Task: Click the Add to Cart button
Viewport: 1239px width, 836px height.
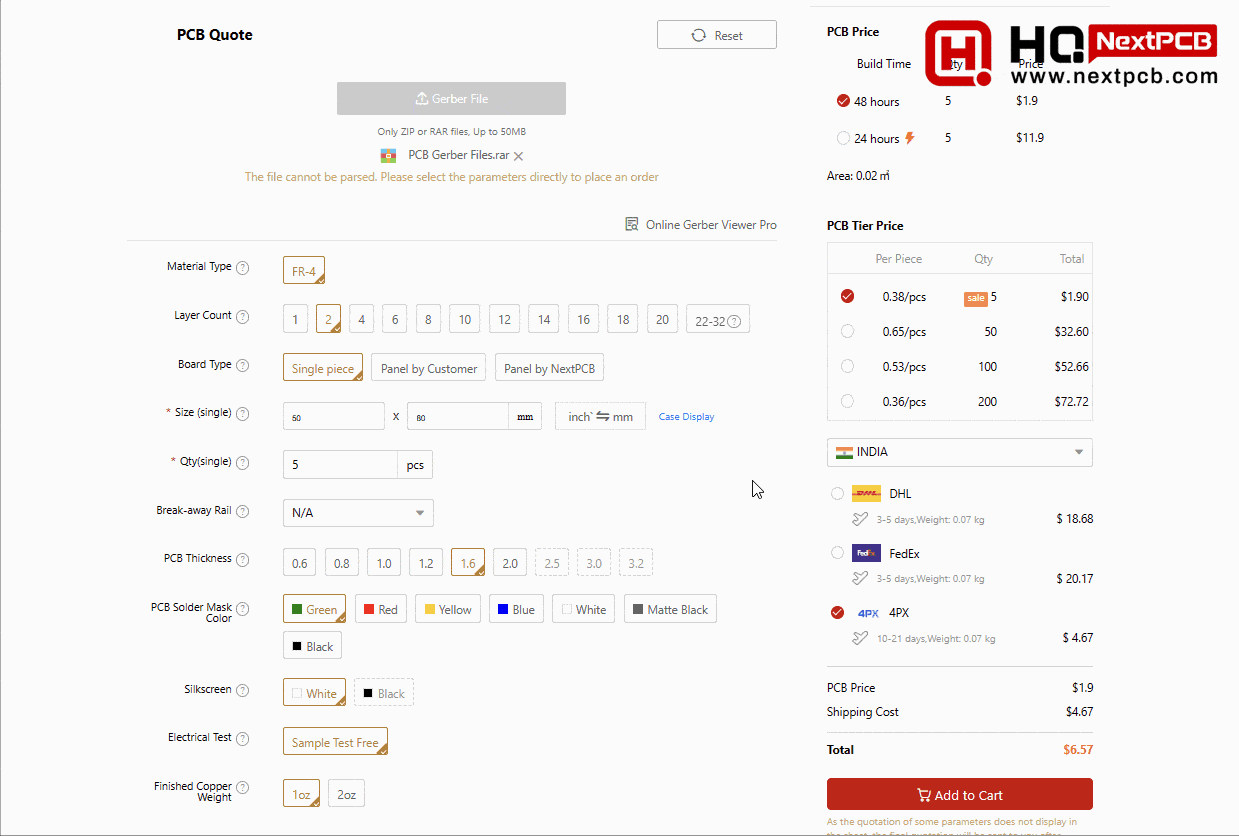Action: tap(959, 795)
